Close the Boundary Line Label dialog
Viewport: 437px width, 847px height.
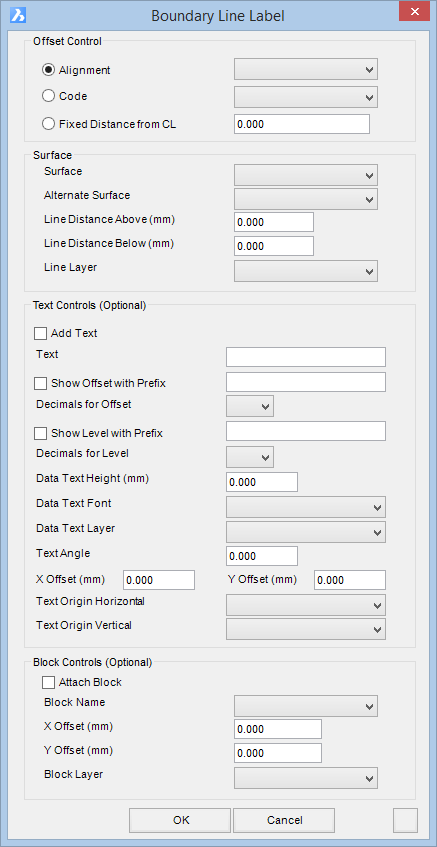(414, 11)
